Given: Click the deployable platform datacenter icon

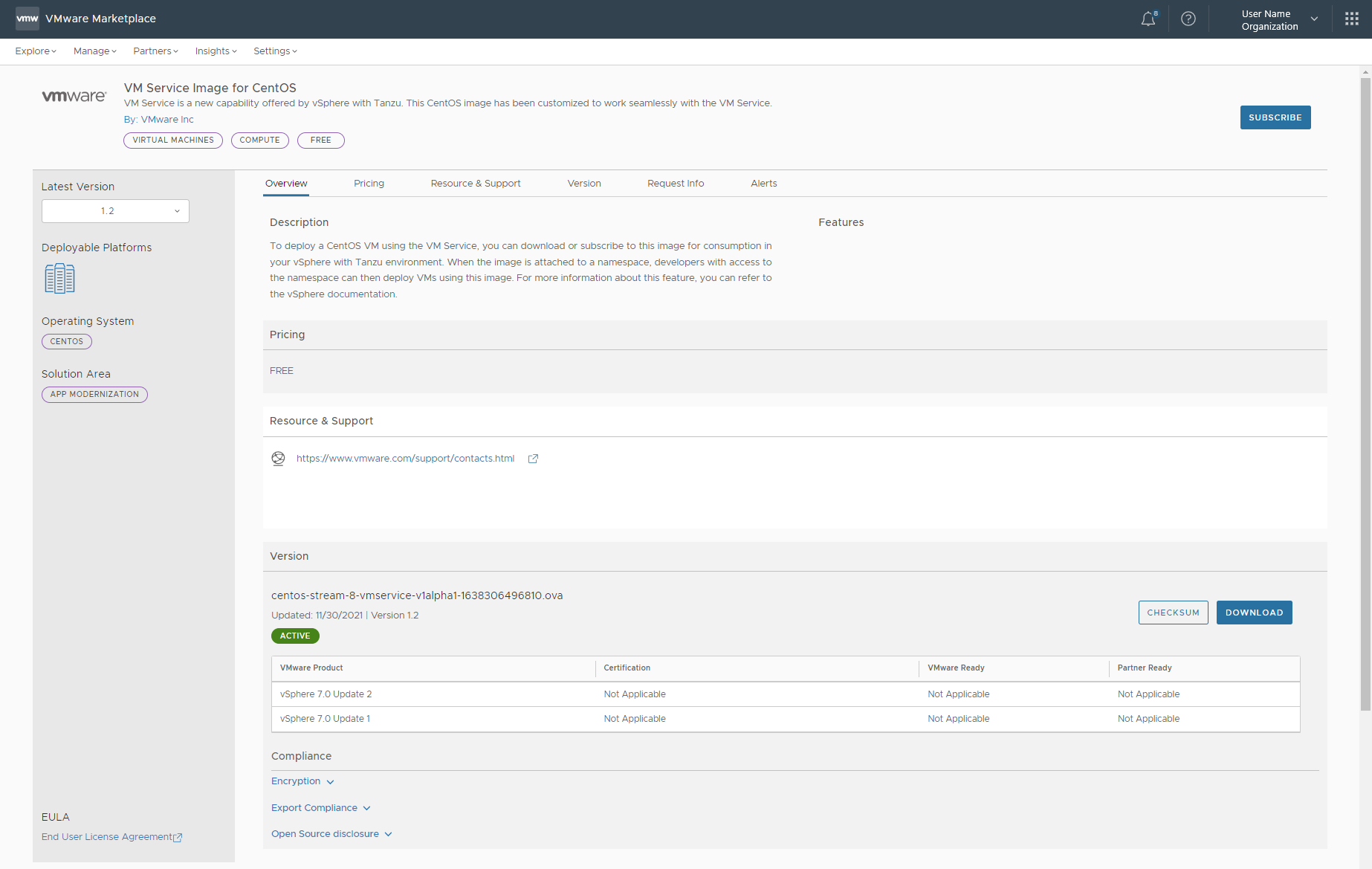Looking at the screenshot, I should [59, 279].
